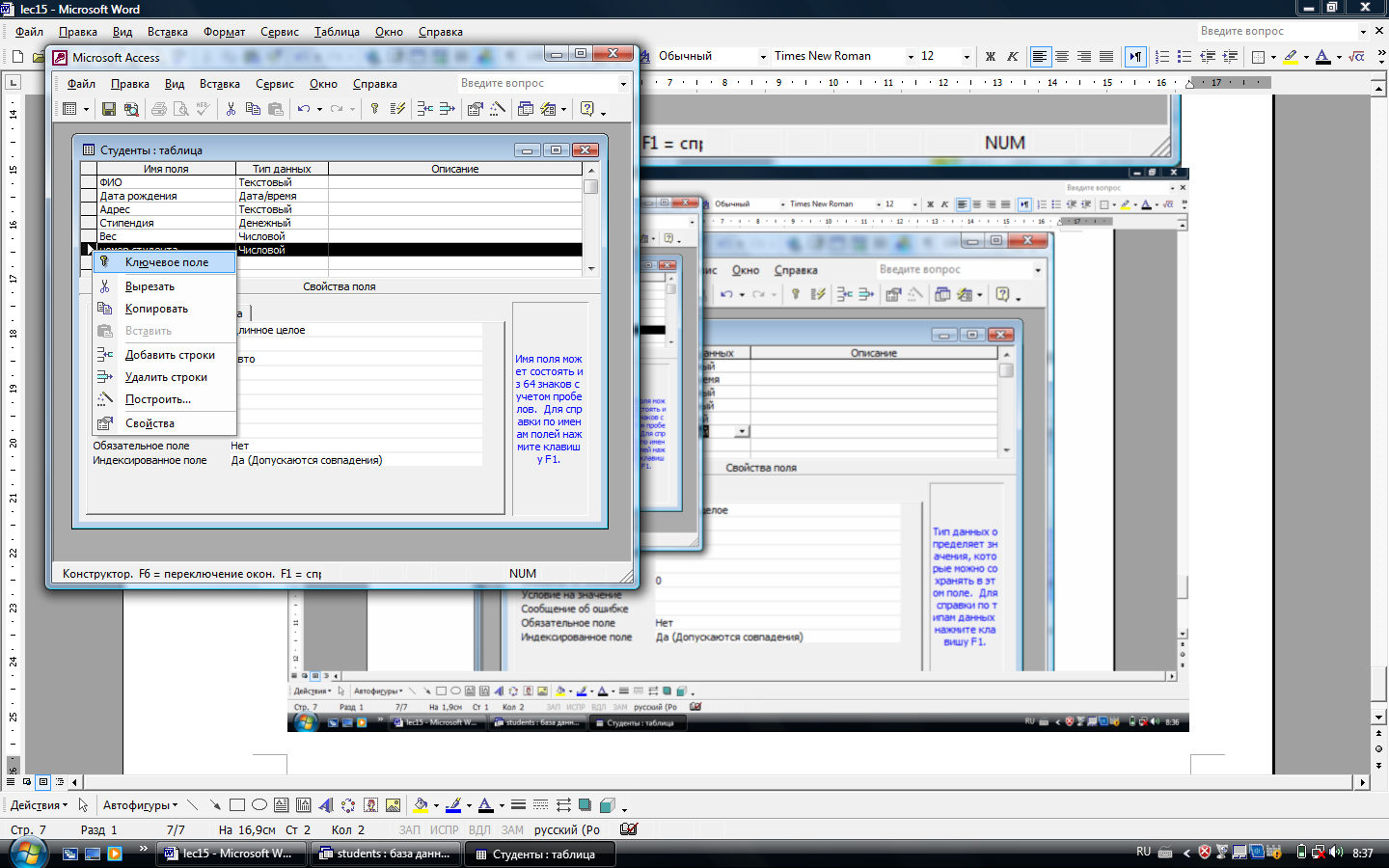
Task: Open the Indexes icon in Access toolbar
Action: pyautogui.click(x=397, y=109)
